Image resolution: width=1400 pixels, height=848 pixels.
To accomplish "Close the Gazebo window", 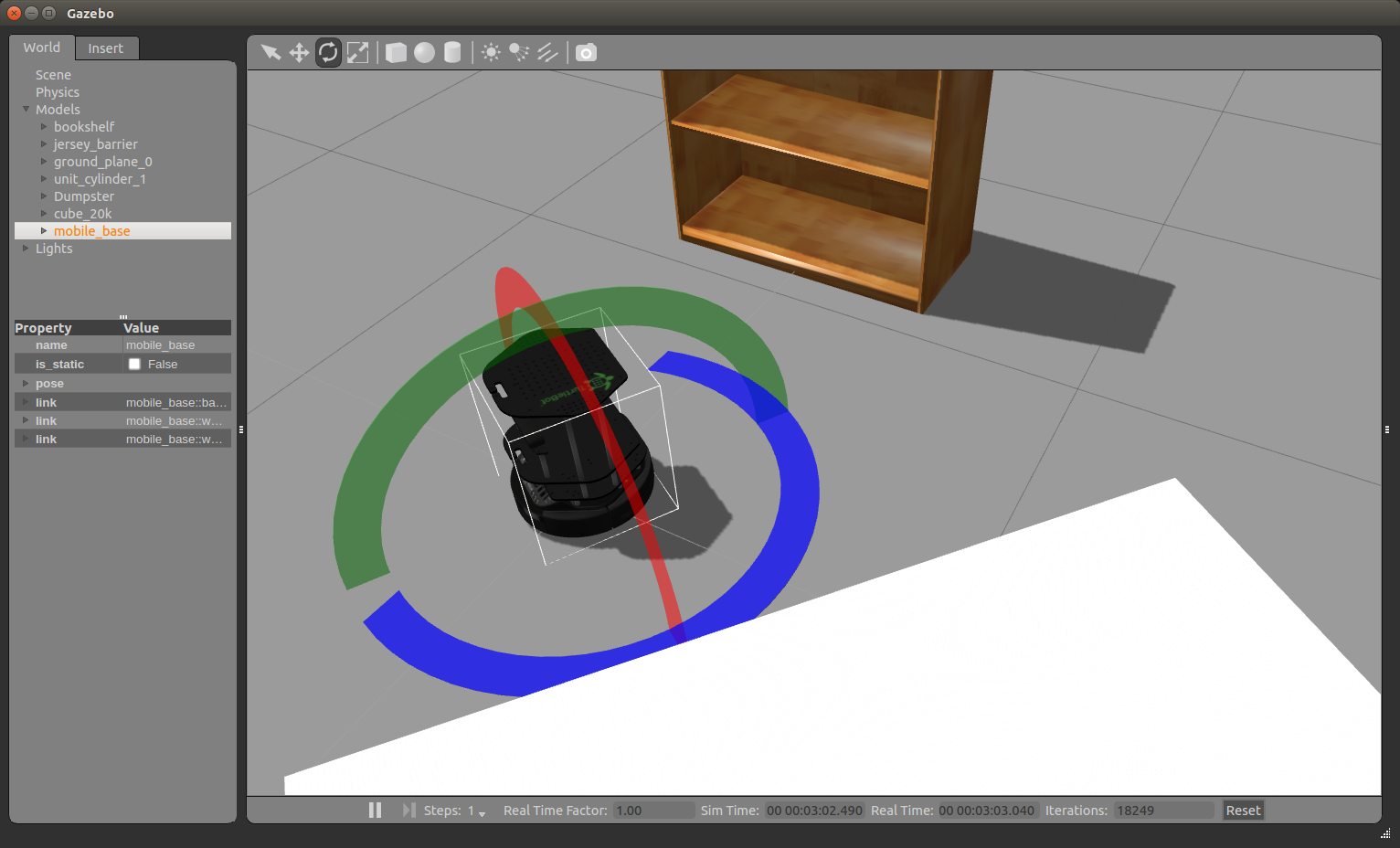I will (x=14, y=13).
